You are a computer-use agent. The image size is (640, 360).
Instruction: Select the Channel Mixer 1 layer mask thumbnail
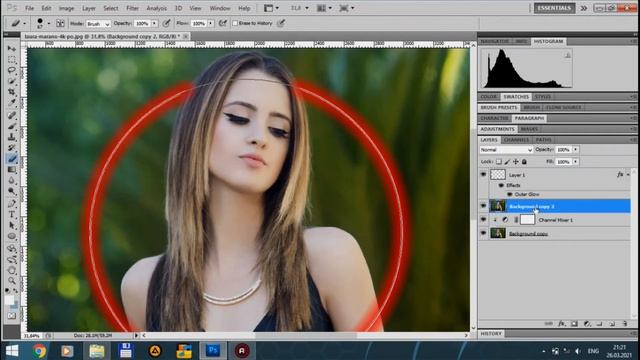click(527, 220)
